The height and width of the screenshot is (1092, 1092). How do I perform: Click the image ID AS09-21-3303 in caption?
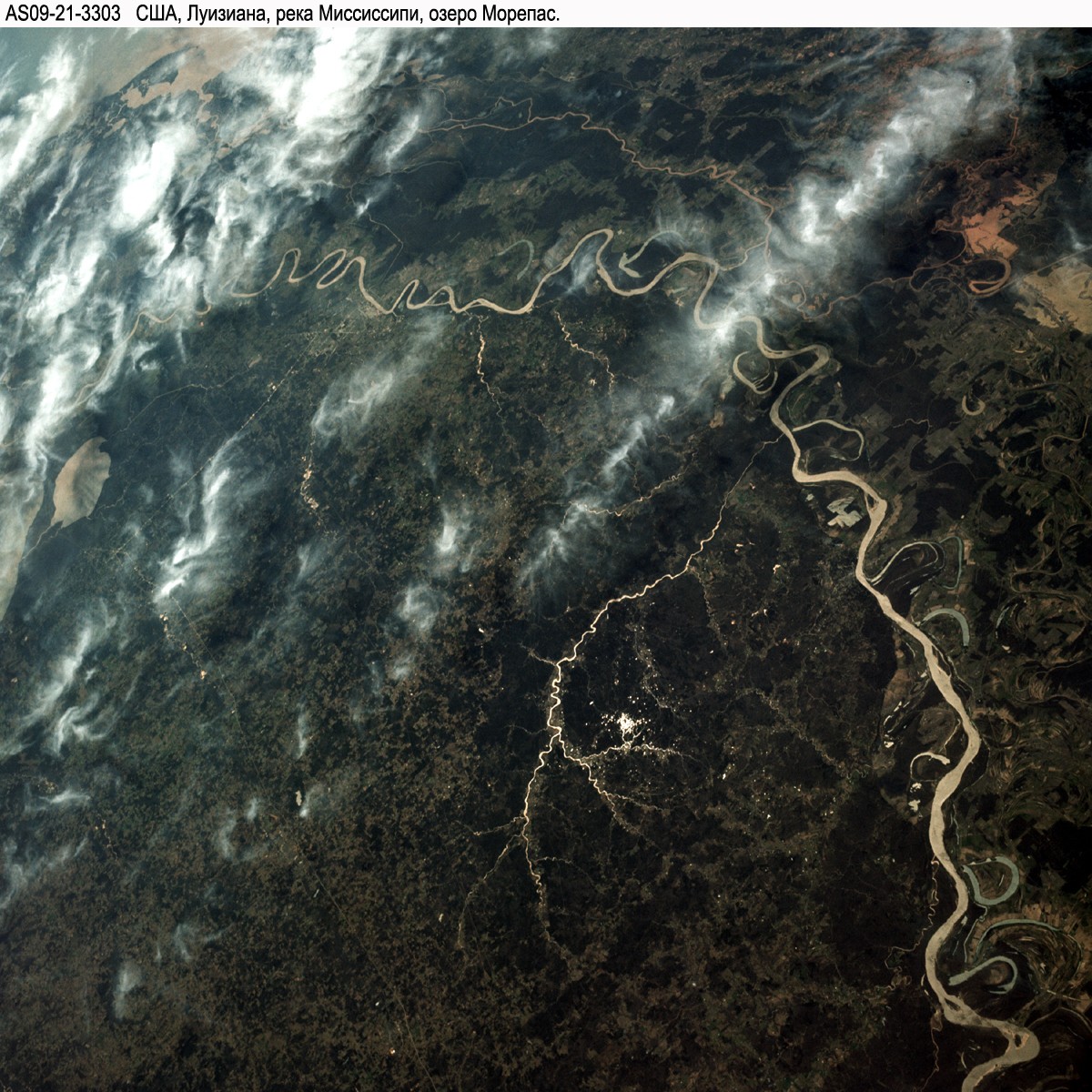64,14
